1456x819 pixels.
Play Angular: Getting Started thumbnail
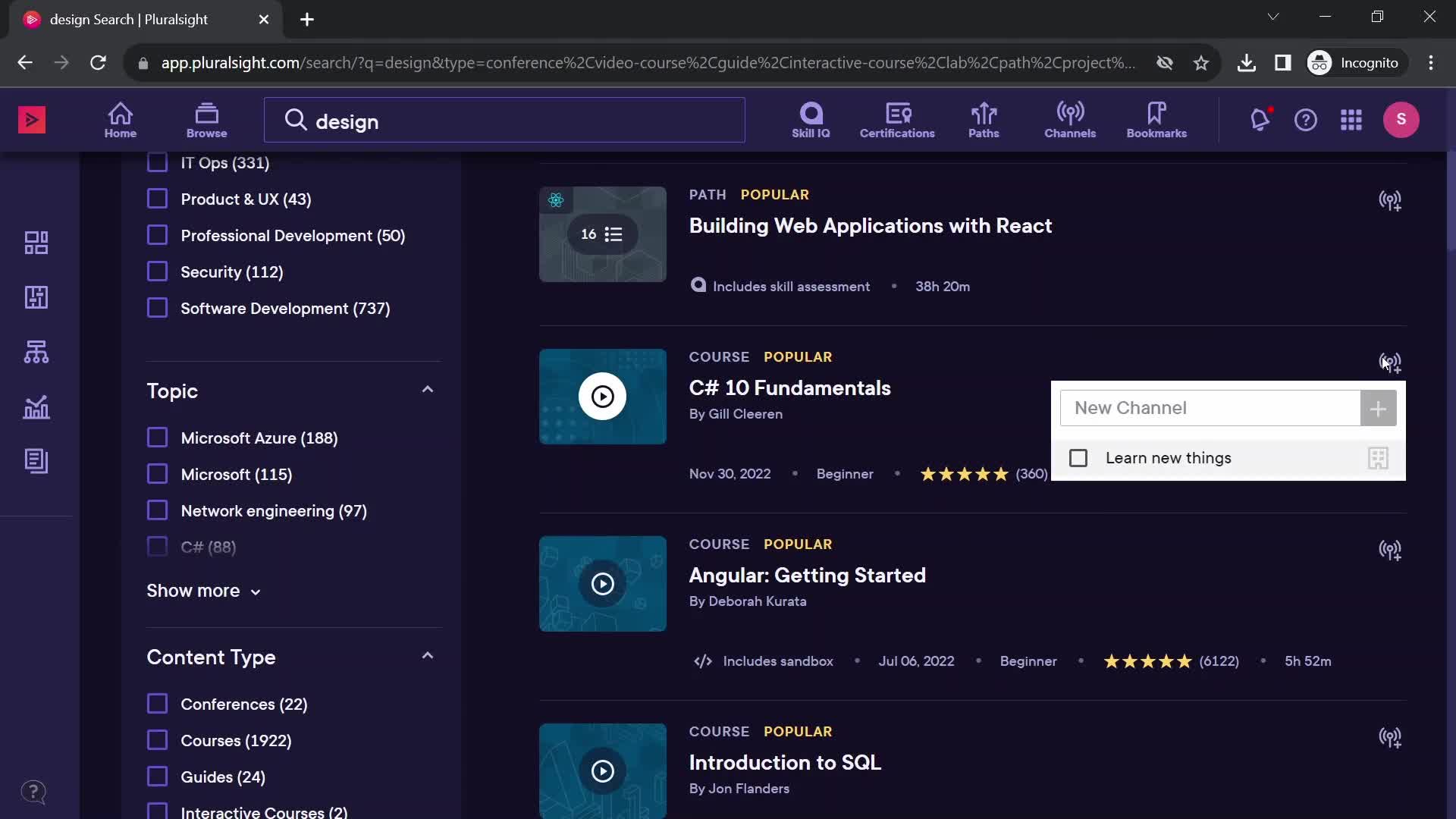603,584
